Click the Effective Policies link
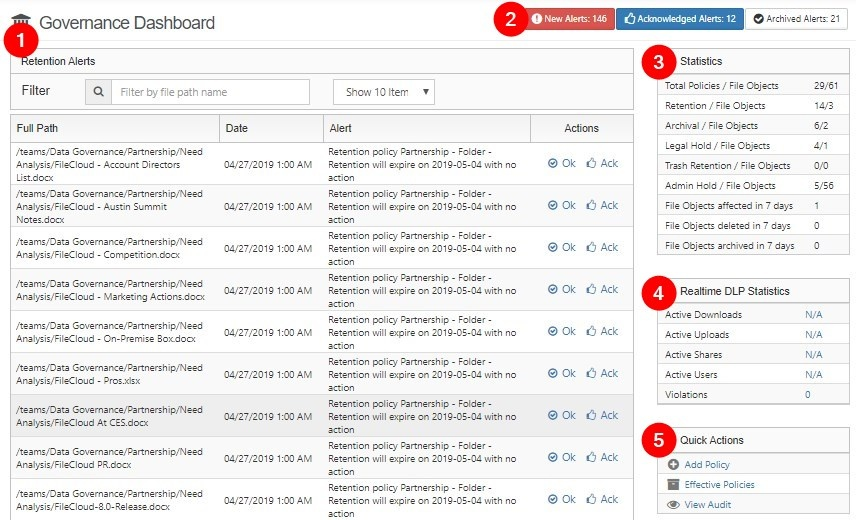 (719, 485)
